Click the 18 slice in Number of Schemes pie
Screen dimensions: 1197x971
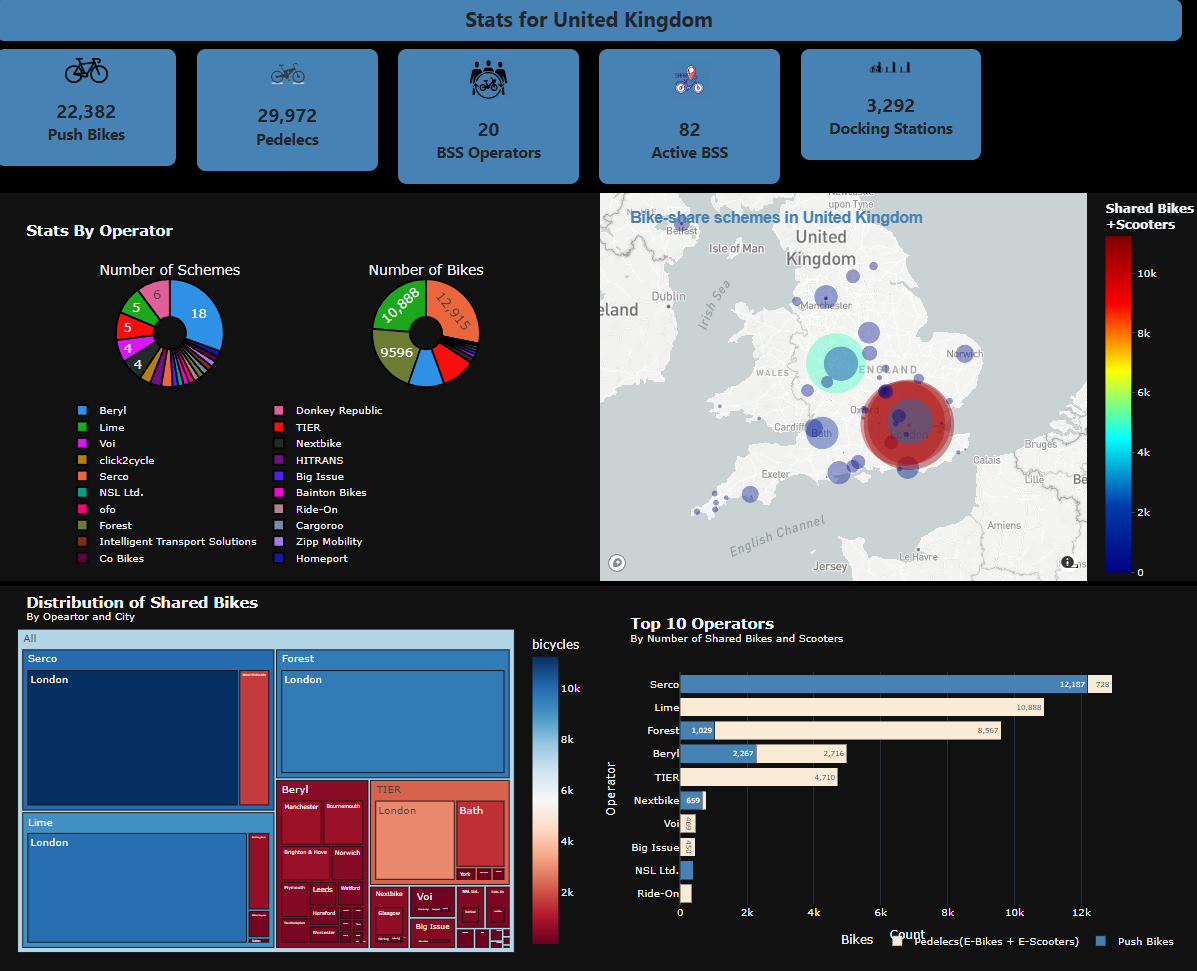coord(198,313)
